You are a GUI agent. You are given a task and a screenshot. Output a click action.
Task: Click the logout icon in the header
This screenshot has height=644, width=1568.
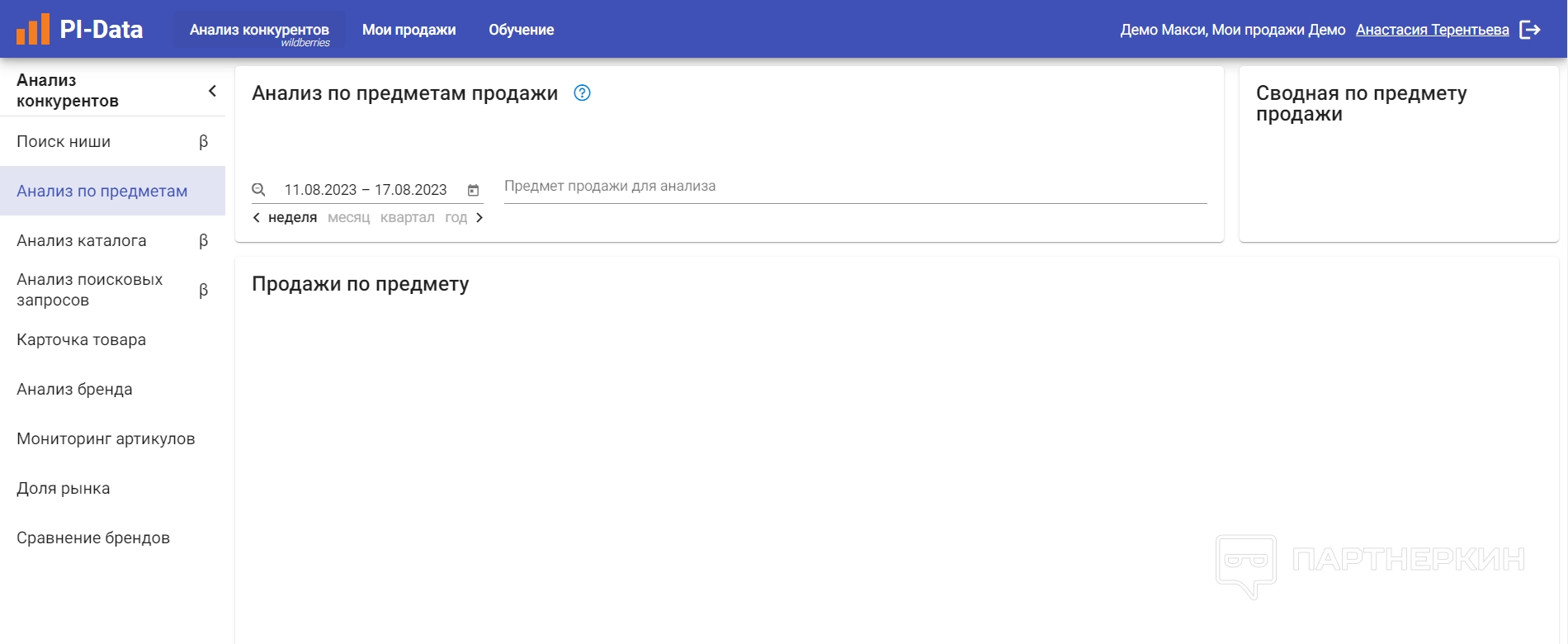click(1530, 30)
